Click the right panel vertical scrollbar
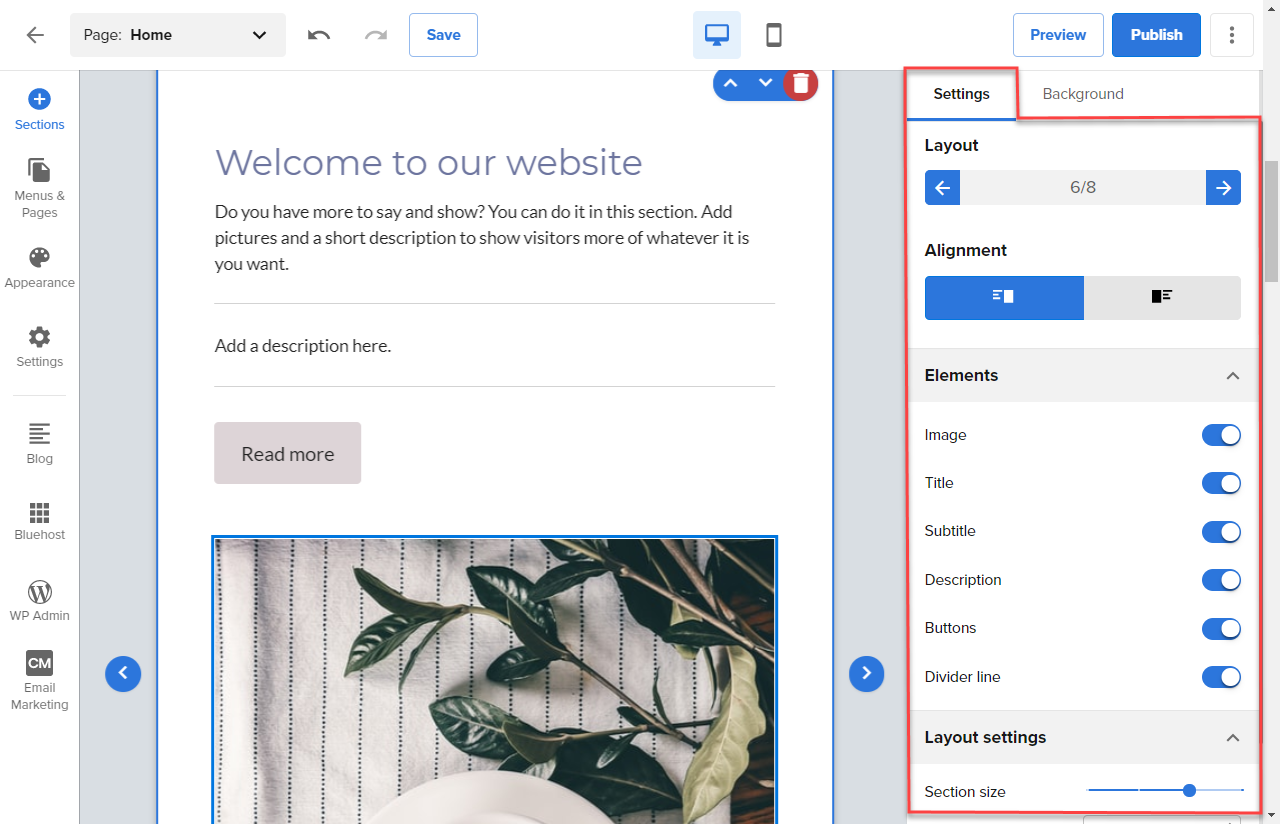Viewport: 1280px width, 824px height. [x=1271, y=220]
